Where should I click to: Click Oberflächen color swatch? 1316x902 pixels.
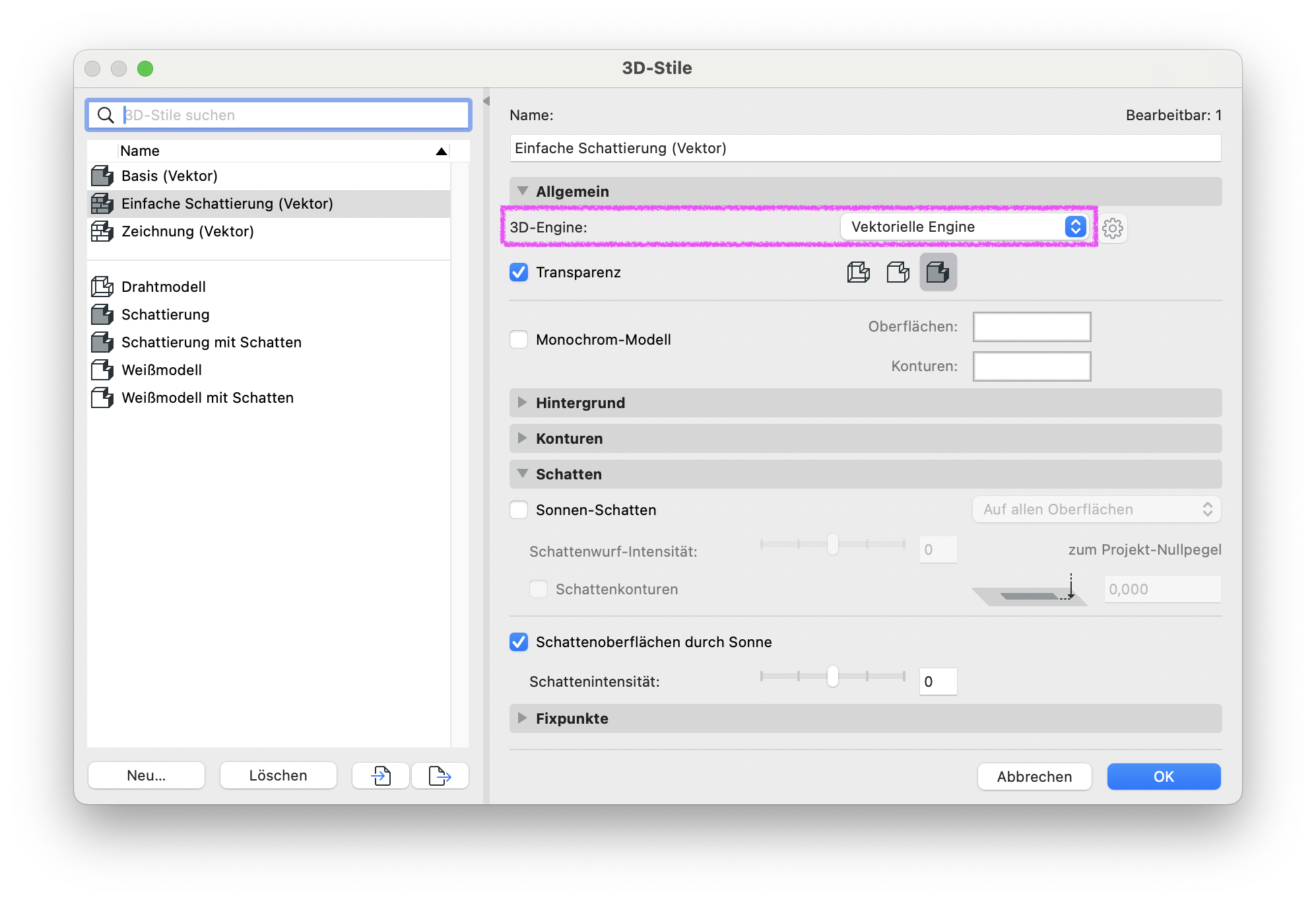[1032, 327]
